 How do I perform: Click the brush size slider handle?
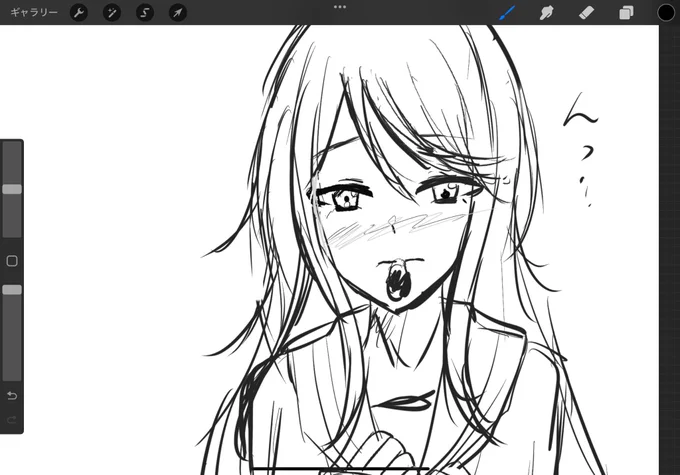(x=12, y=189)
